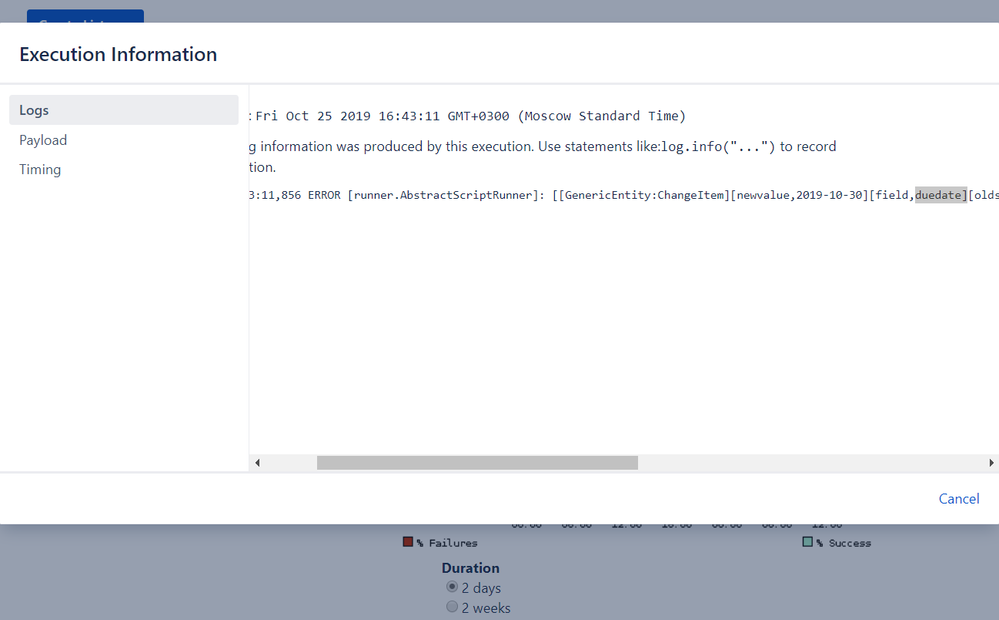Image resolution: width=999 pixels, height=620 pixels.
Task: Click the highlighted duedate word in log
Action: click(x=940, y=195)
